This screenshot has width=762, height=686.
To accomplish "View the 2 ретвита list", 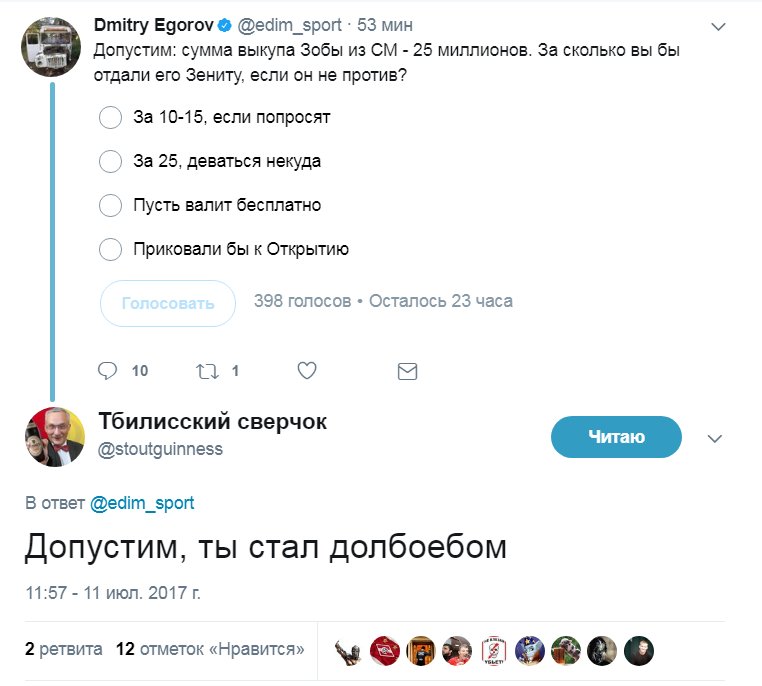I will tap(64, 649).
